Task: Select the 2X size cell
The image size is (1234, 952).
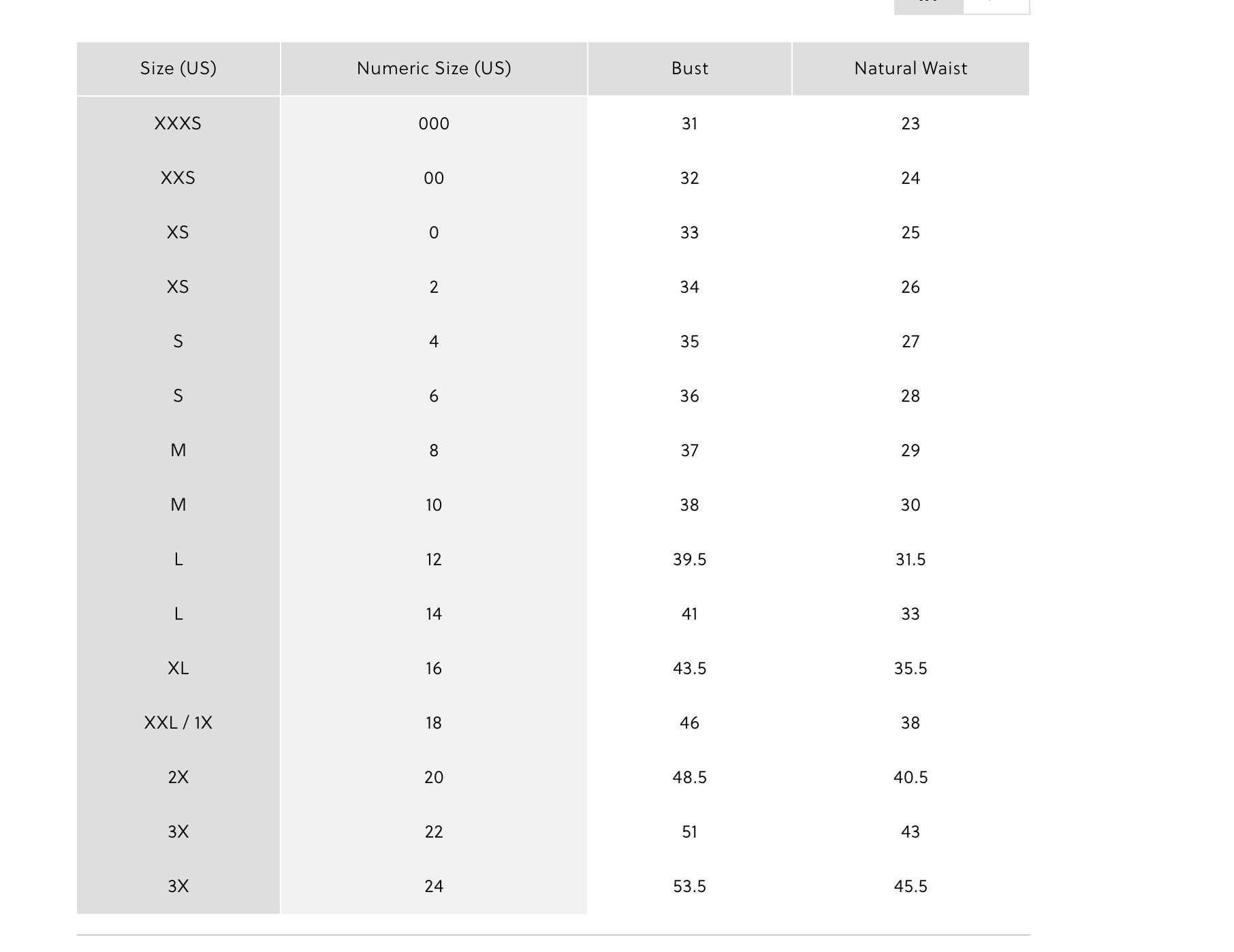Action: [178, 778]
